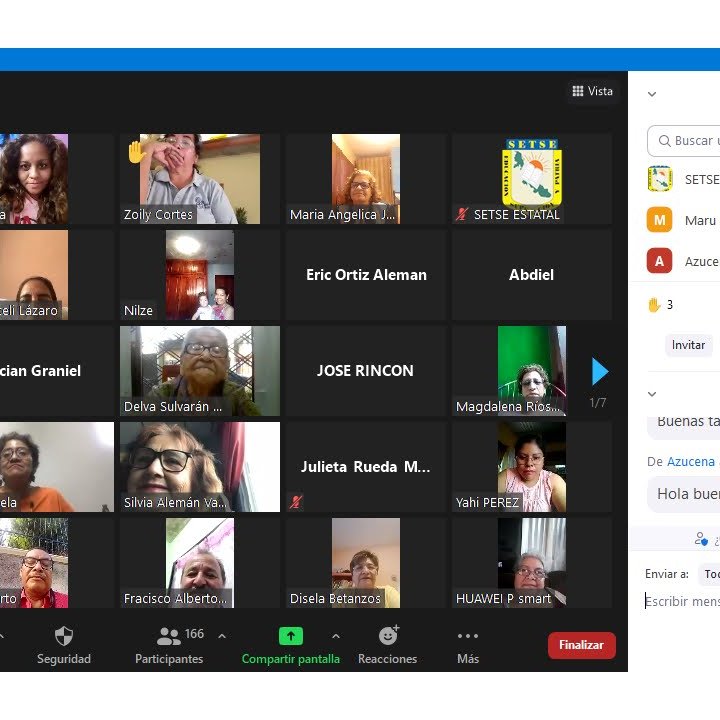Viewport: 720px width, 720px height.
Task: Open the Participantes panel
Action: pos(169,637)
